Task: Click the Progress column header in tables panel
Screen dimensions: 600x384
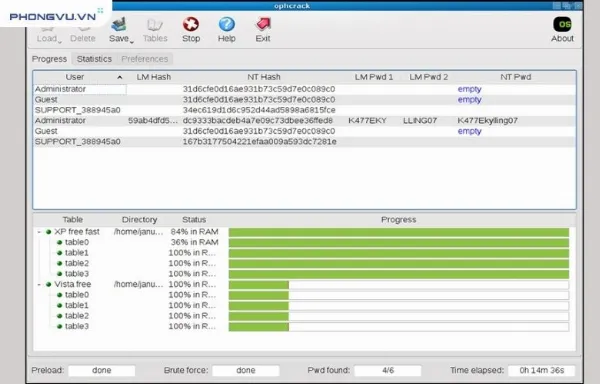Action: [398, 220]
